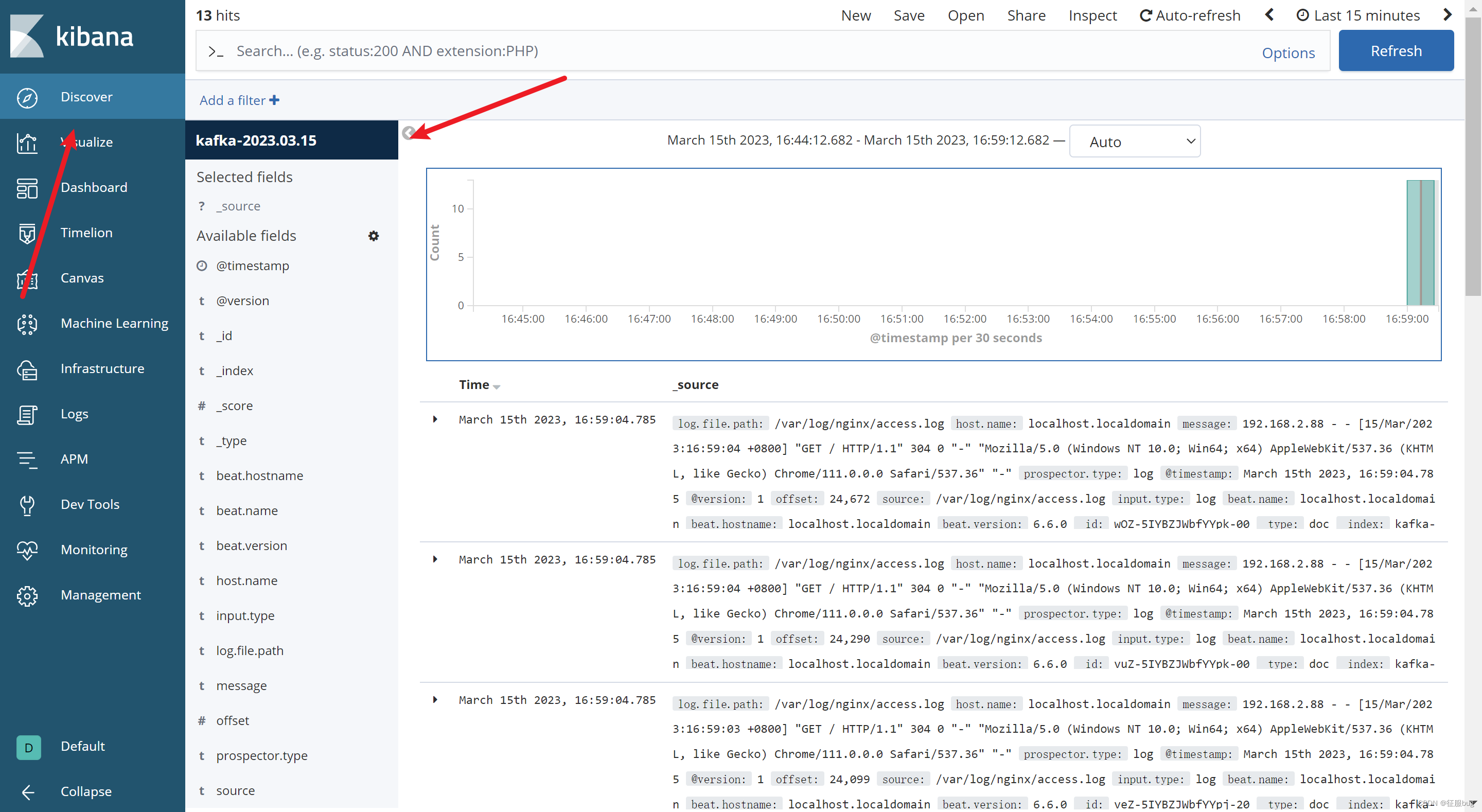Select the beat.hostname field
Viewport: 1482px width, 812px height.
click(259, 476)
